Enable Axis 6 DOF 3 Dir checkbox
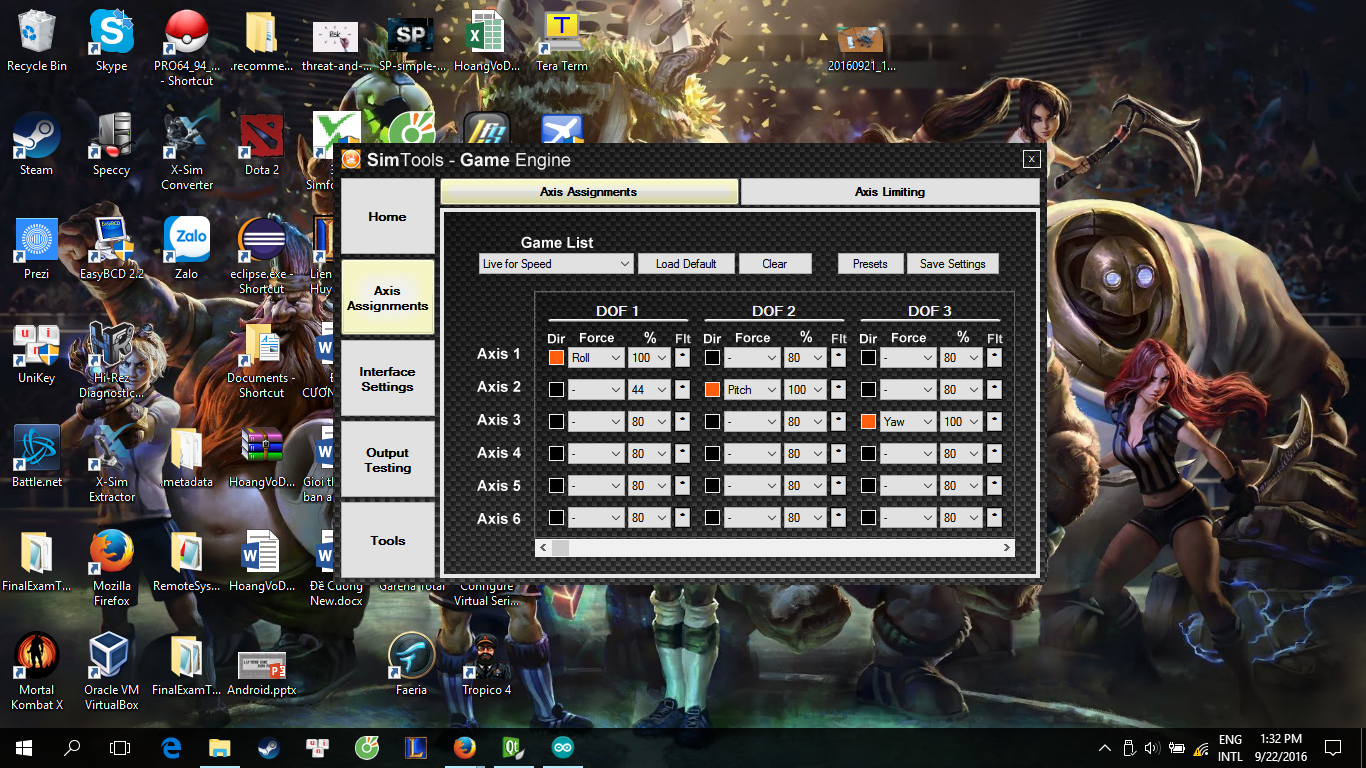 pyautogui.click(x=868, y=517)
